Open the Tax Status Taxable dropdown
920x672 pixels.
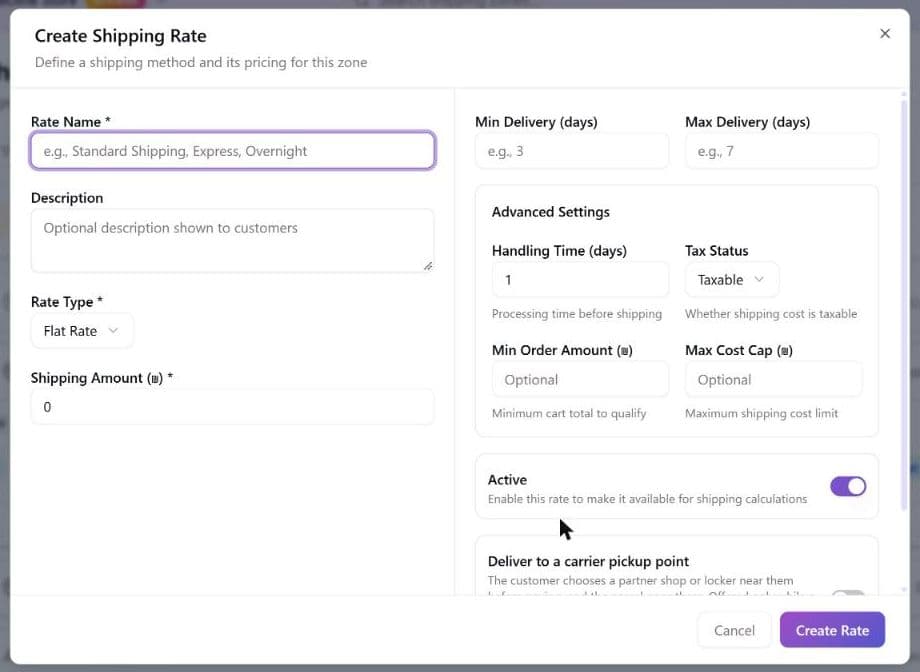(732, 279)
